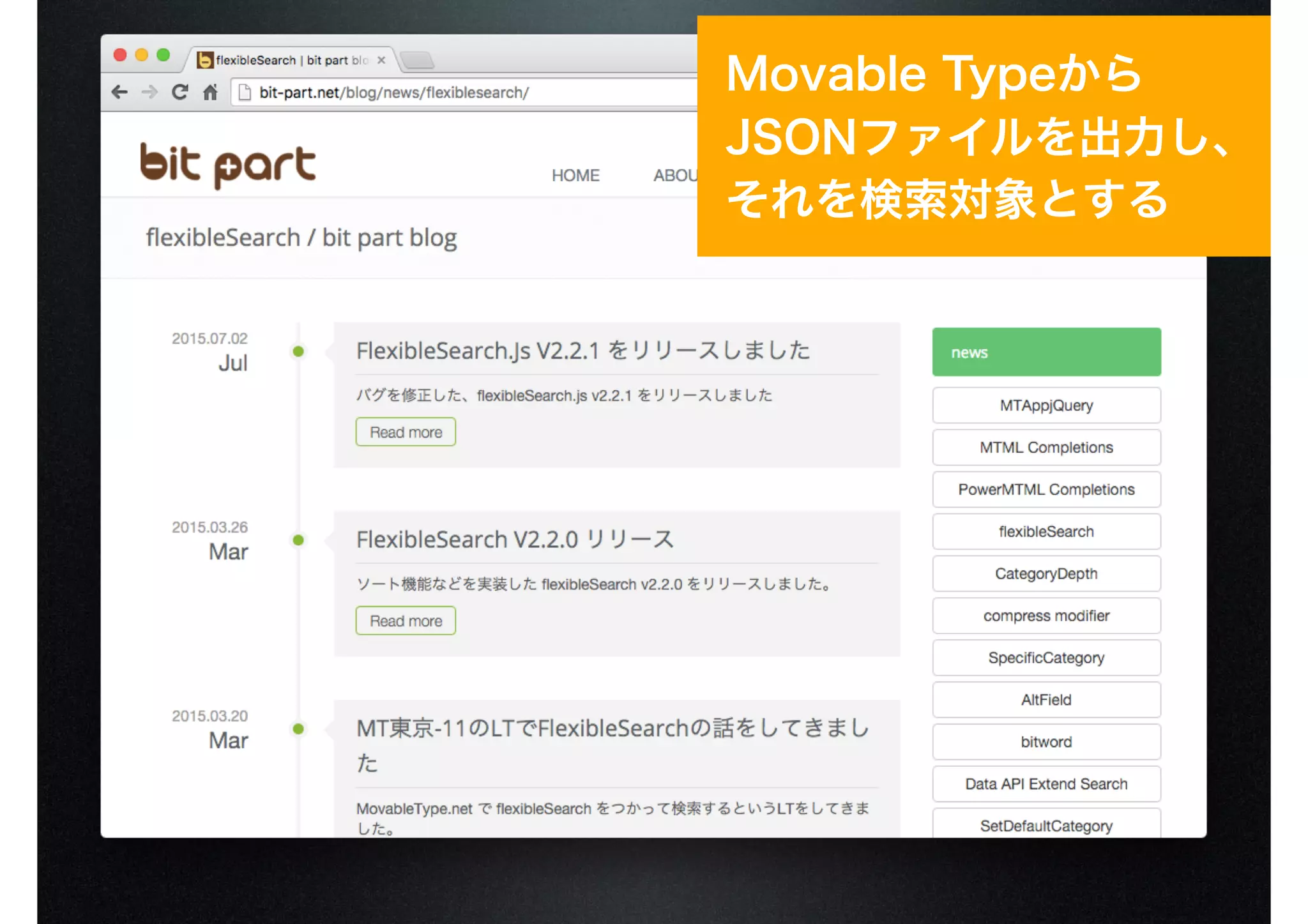Click the 2015.03.26 date text

209,527
